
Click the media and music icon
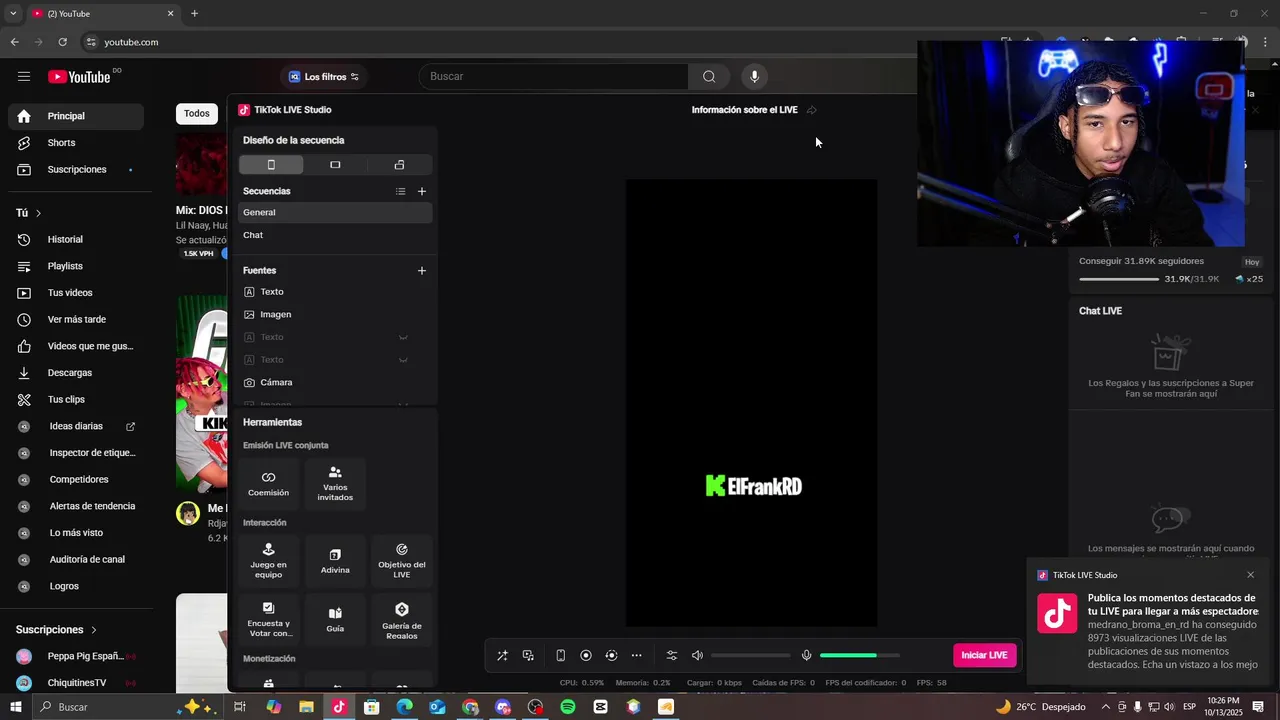click(528, 656)
